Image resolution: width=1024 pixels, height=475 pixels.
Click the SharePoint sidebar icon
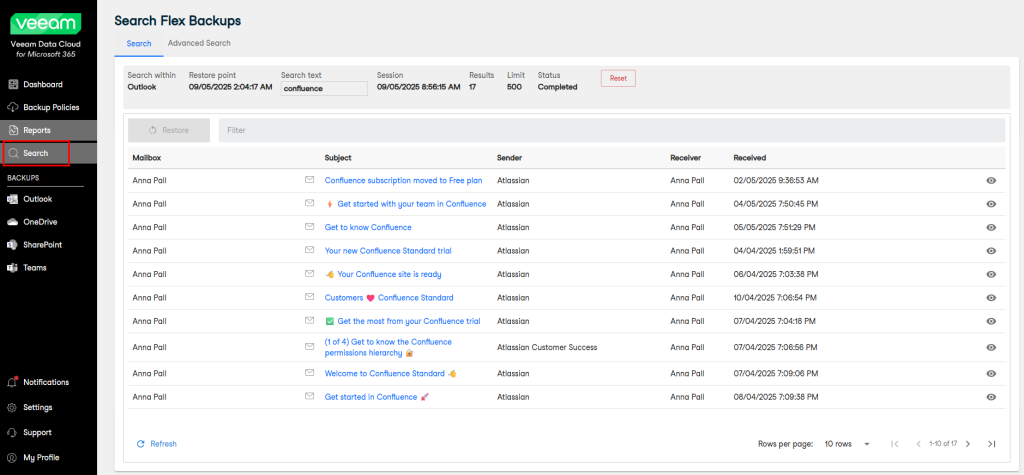click(12, 244)
